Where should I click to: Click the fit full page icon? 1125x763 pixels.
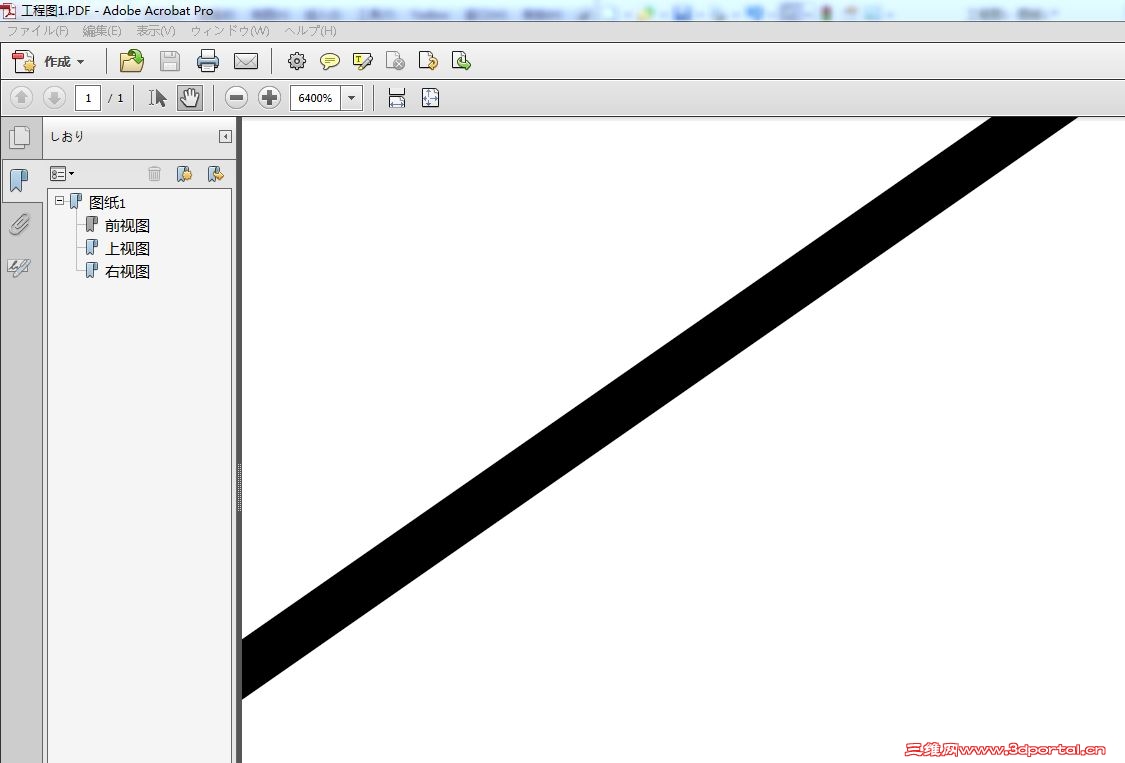click(430, 98)
